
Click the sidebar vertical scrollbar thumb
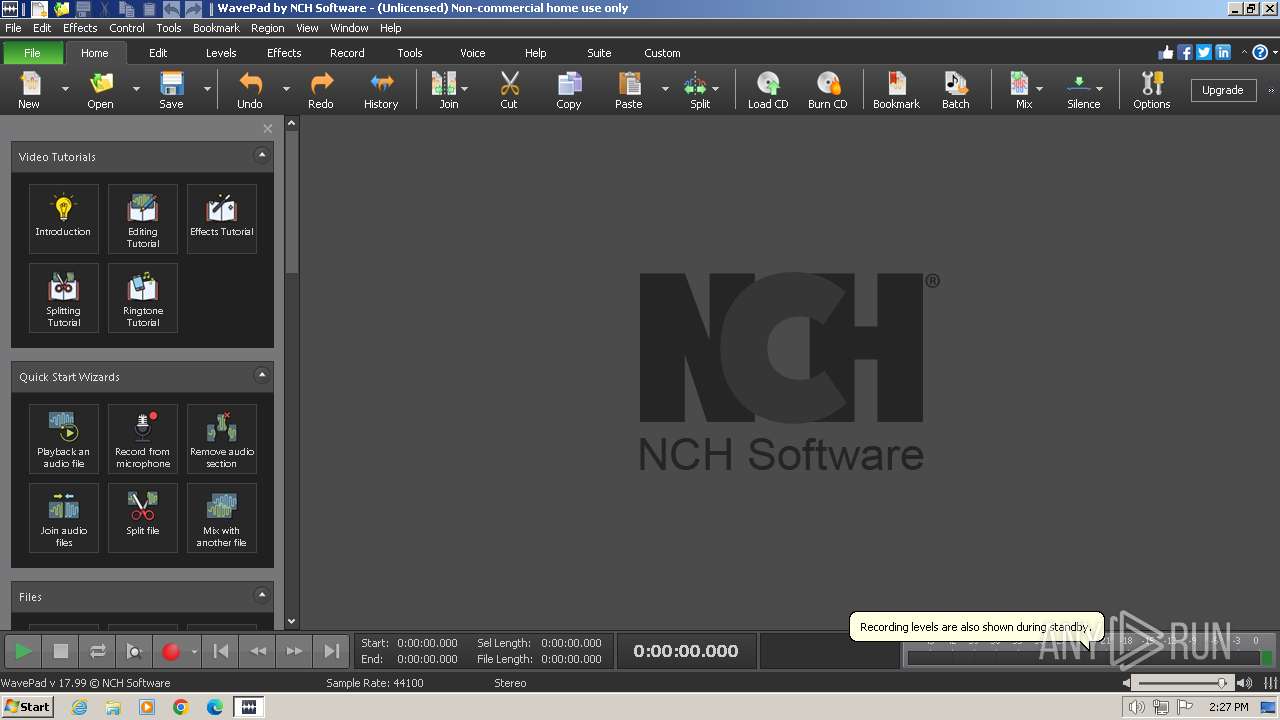pyautogui.click(x=292, y=203)
